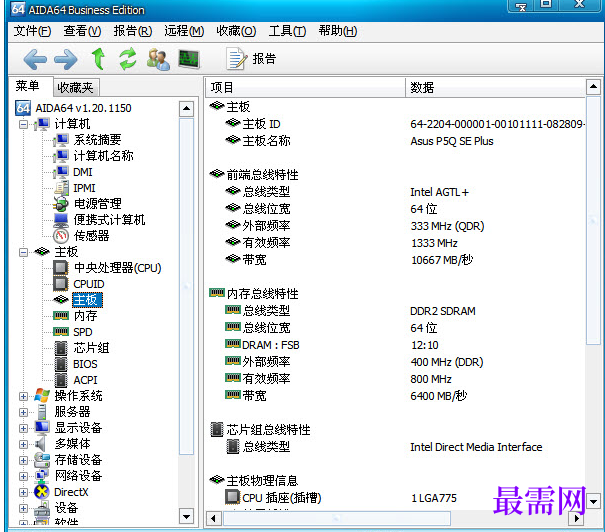Select the CPU 插座(插槽) row

coord(396,498)
